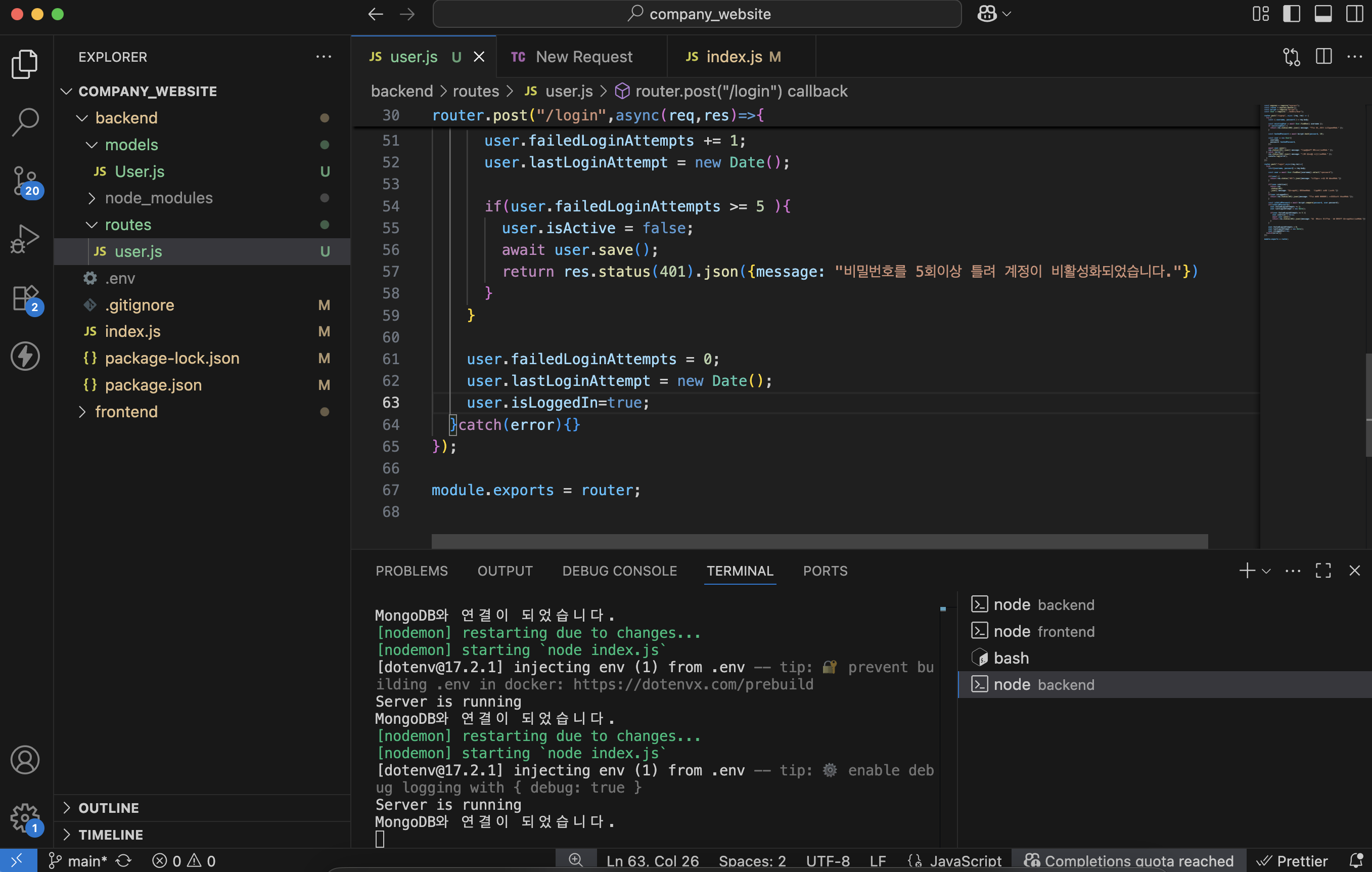
Task: Click the routes breadcrumb segment
Action: coord(476,91)
